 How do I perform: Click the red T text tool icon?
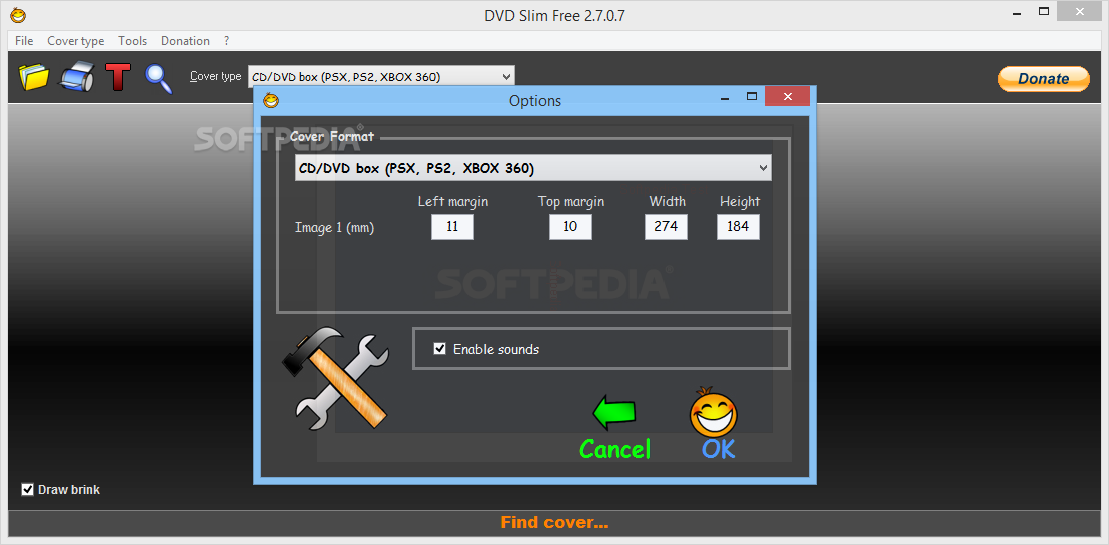tap(118, 76)
